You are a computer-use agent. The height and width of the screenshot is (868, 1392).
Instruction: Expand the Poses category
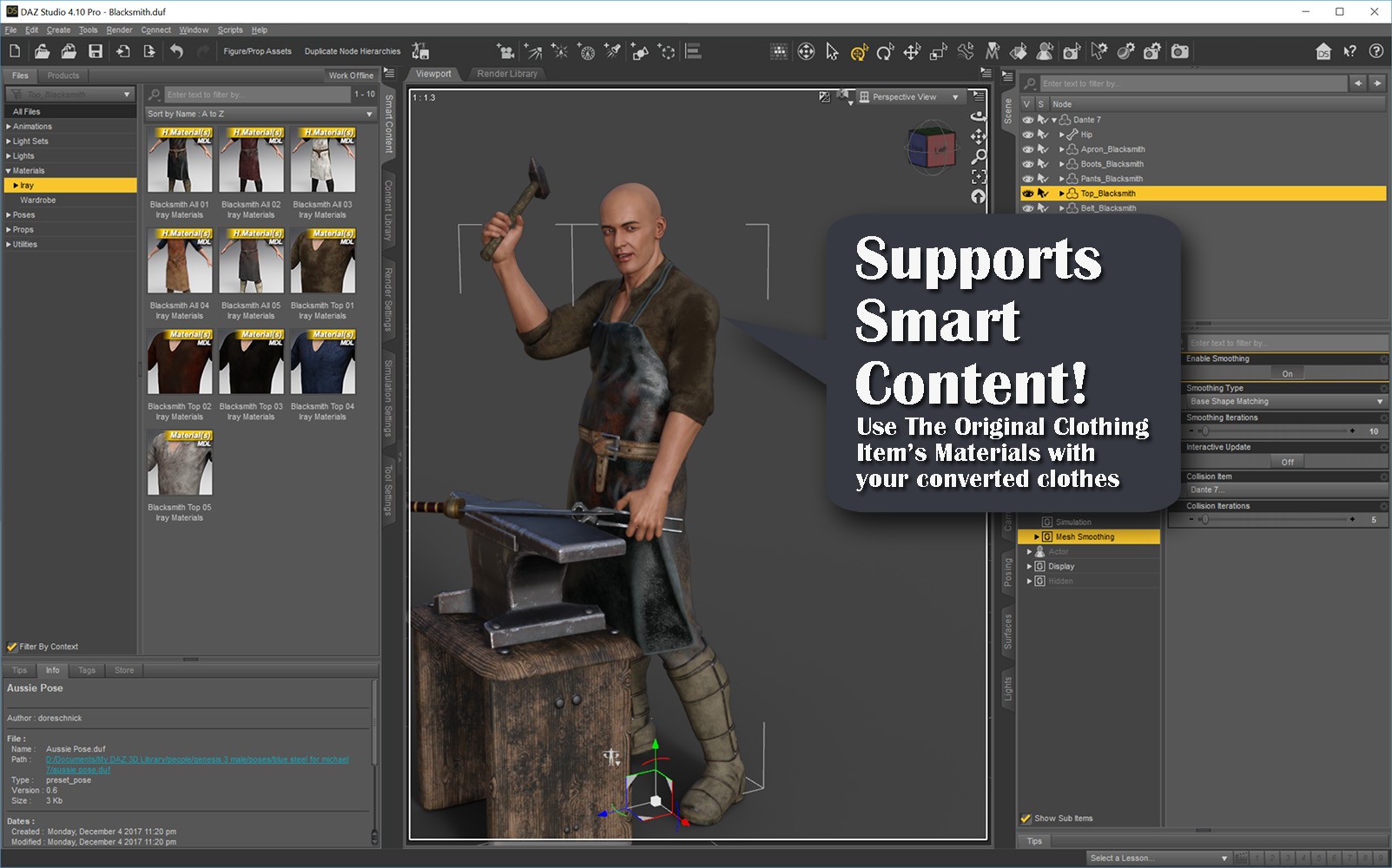[9, 215]
